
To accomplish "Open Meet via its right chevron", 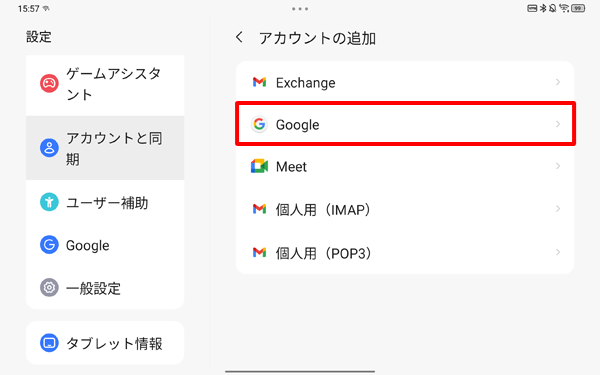I will (558, 166).
